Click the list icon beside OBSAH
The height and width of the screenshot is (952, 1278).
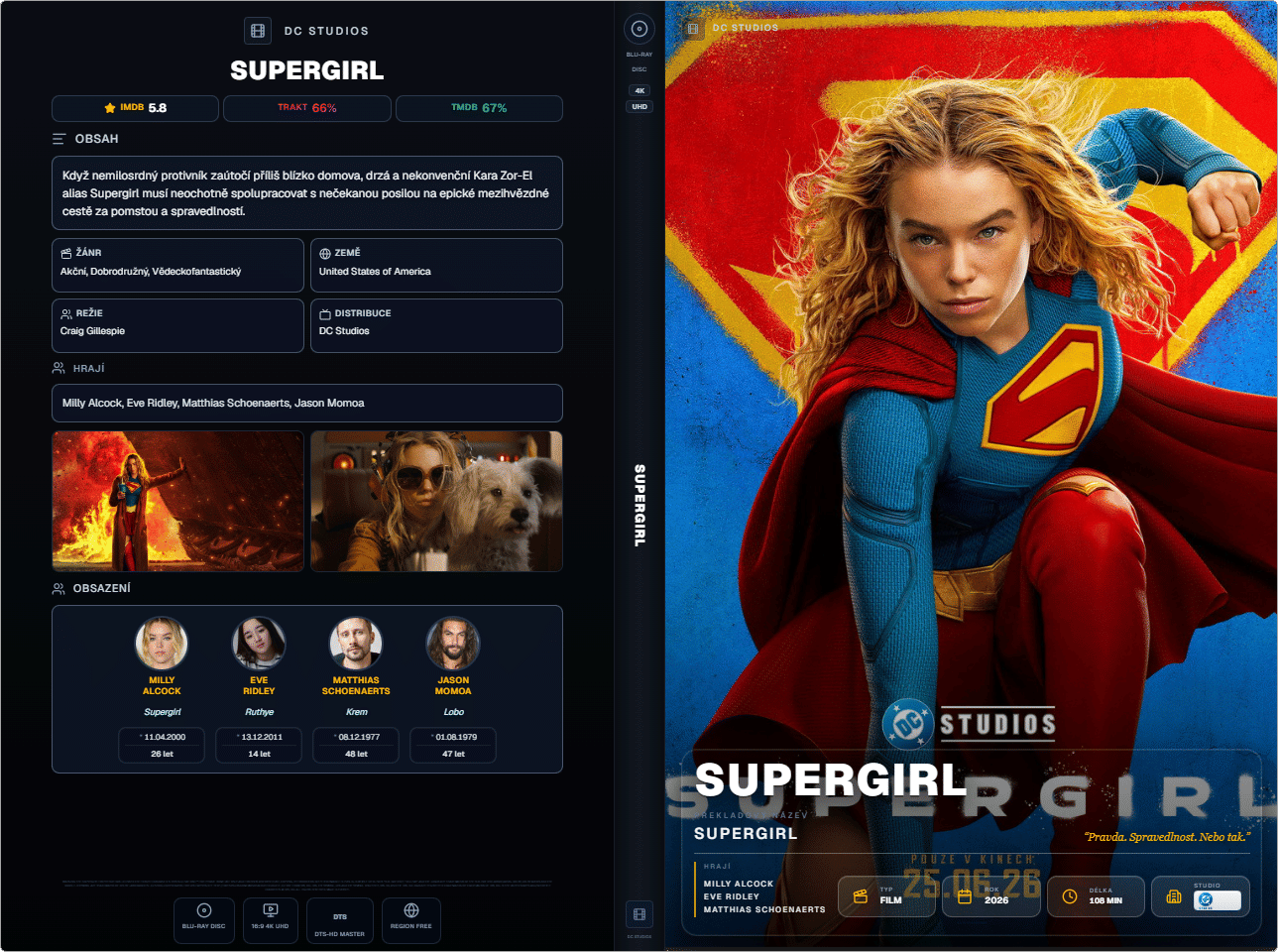pyautogui.click(x=59, y=139)
